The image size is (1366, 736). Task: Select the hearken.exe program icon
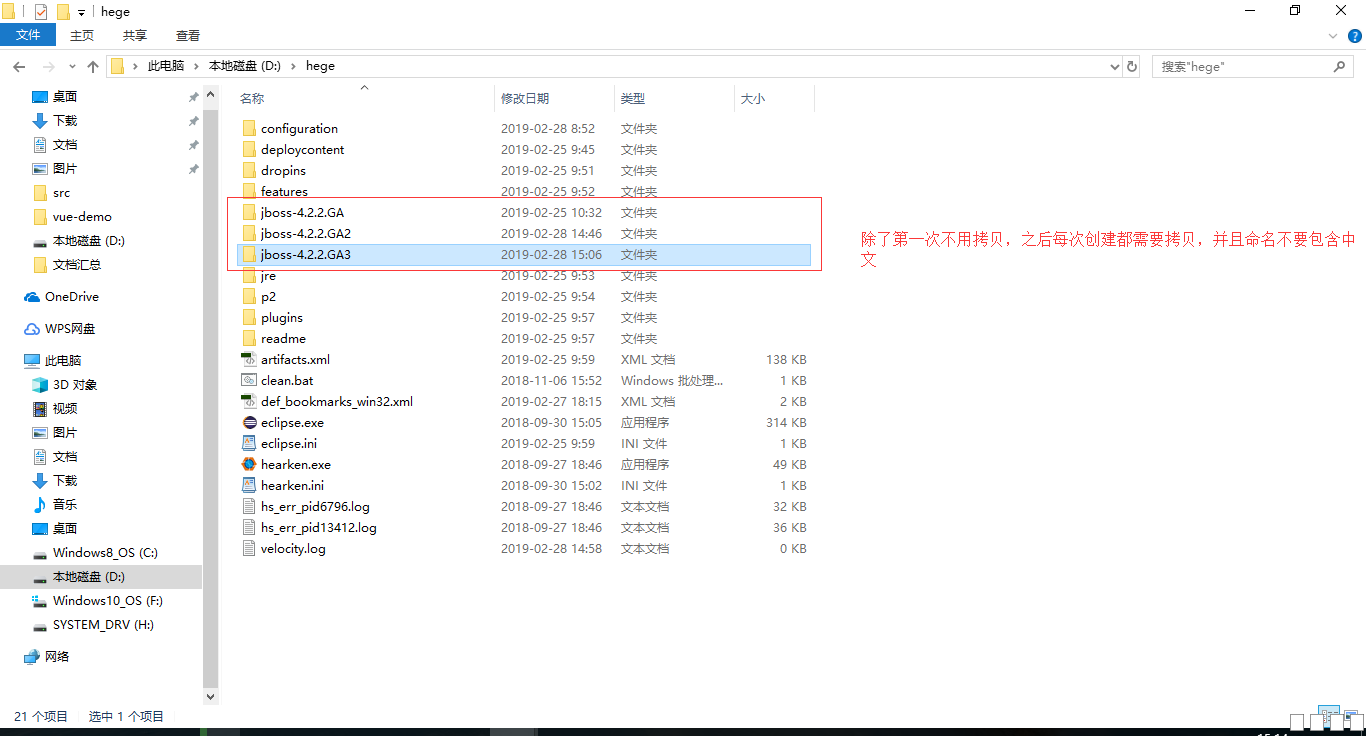[x=249, y=464]
